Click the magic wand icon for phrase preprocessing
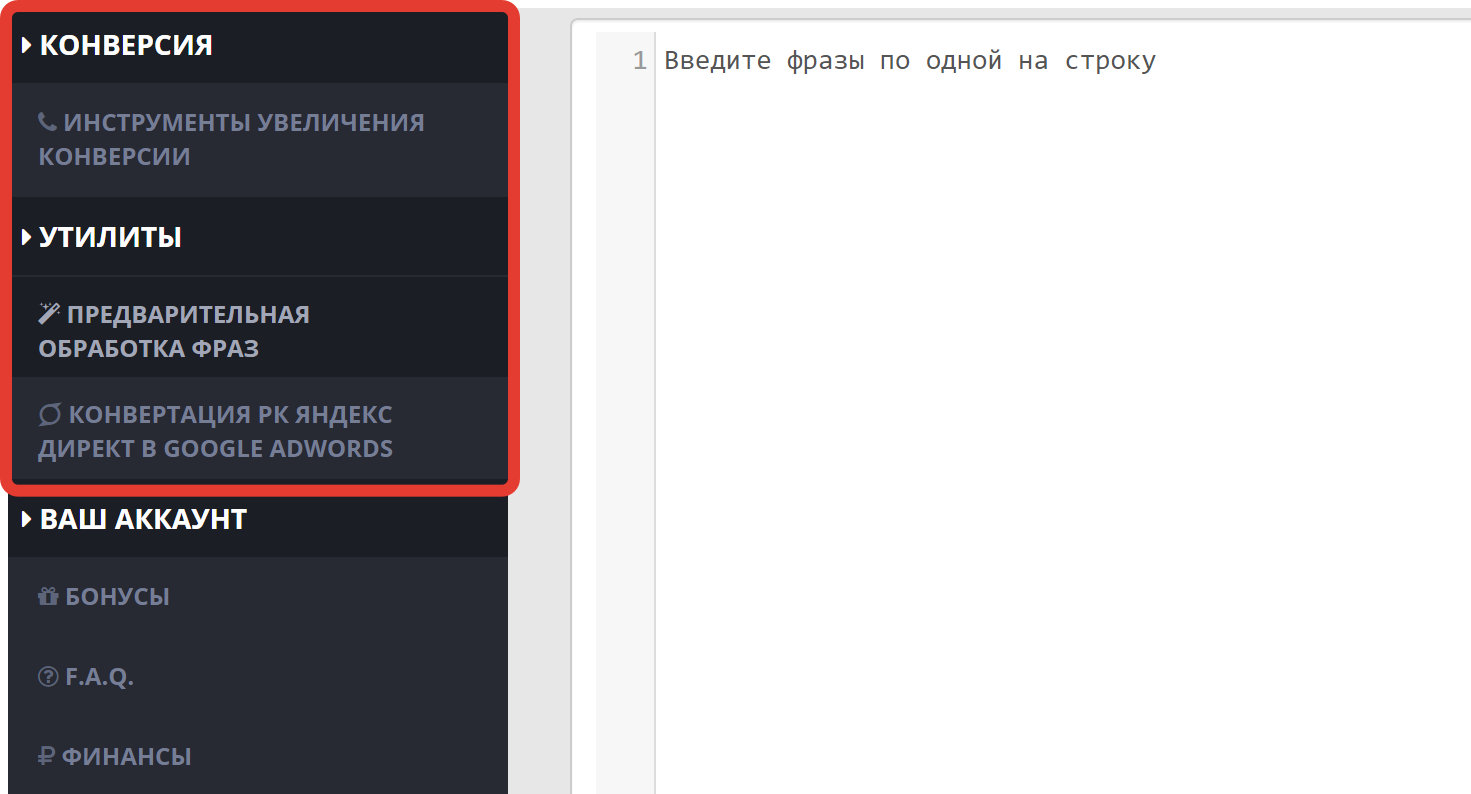This screenshot has height=794, width=1471. (x=49, y=313)
